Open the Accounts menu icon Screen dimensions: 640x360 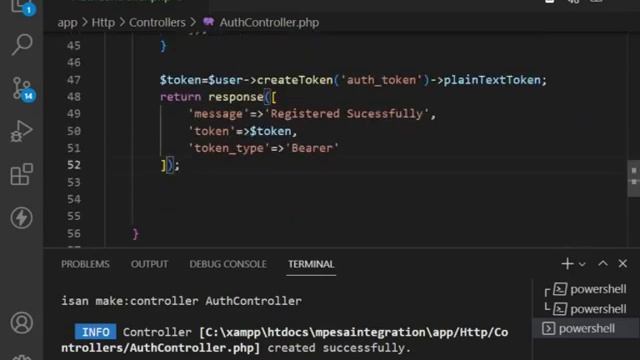click(21, 323)
